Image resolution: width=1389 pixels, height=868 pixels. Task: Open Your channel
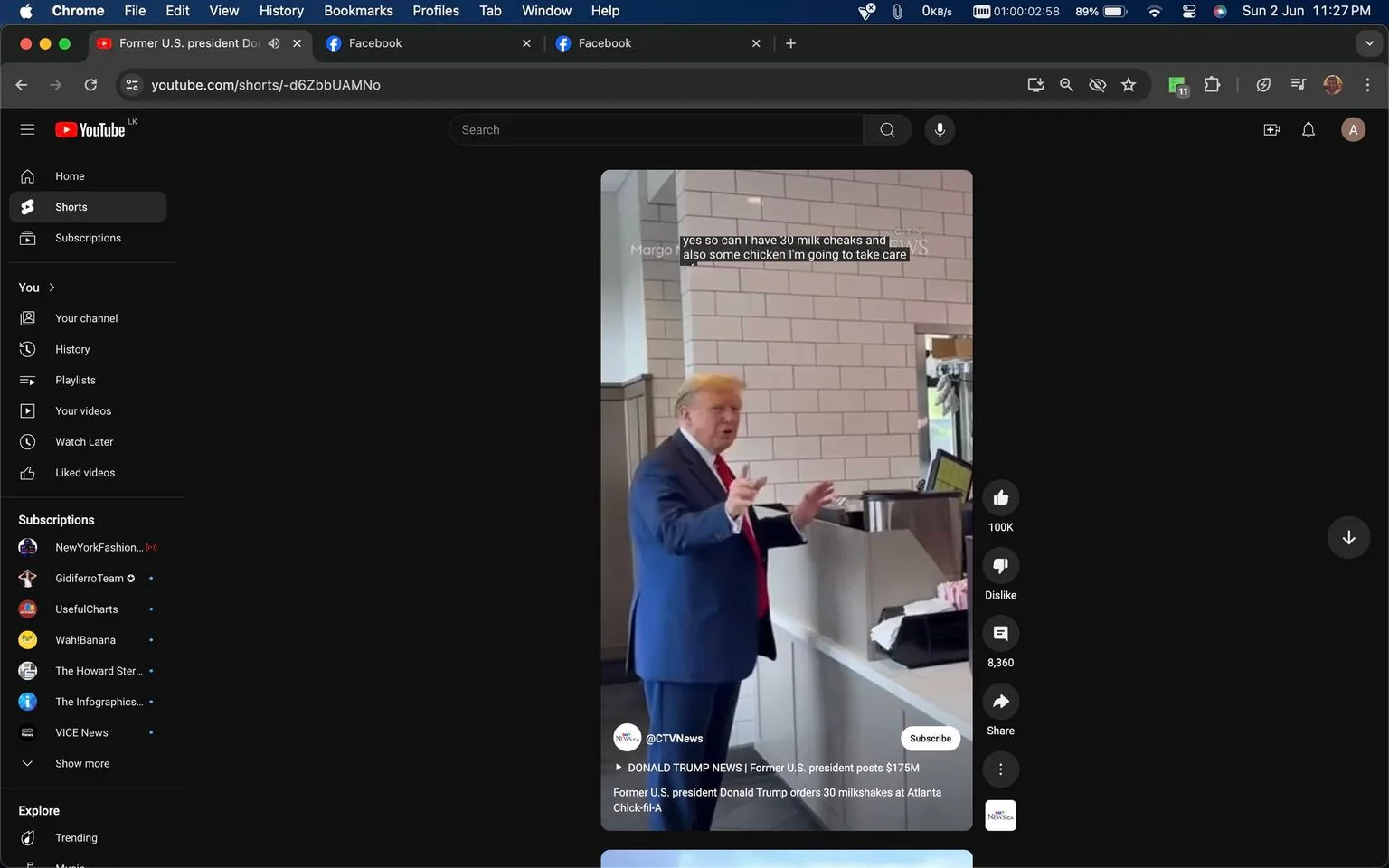click(88, 318)
